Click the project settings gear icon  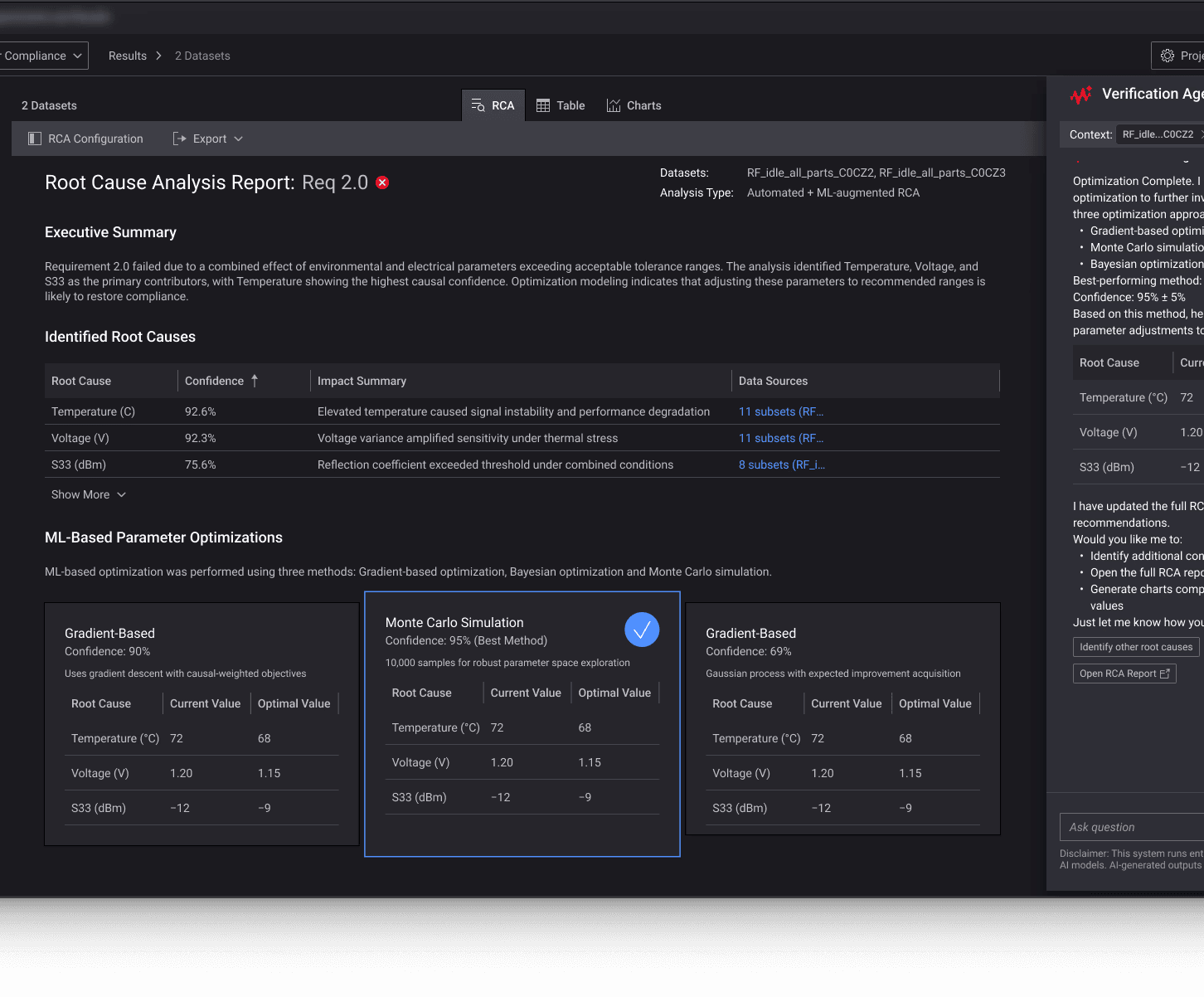click(1168, 56)
